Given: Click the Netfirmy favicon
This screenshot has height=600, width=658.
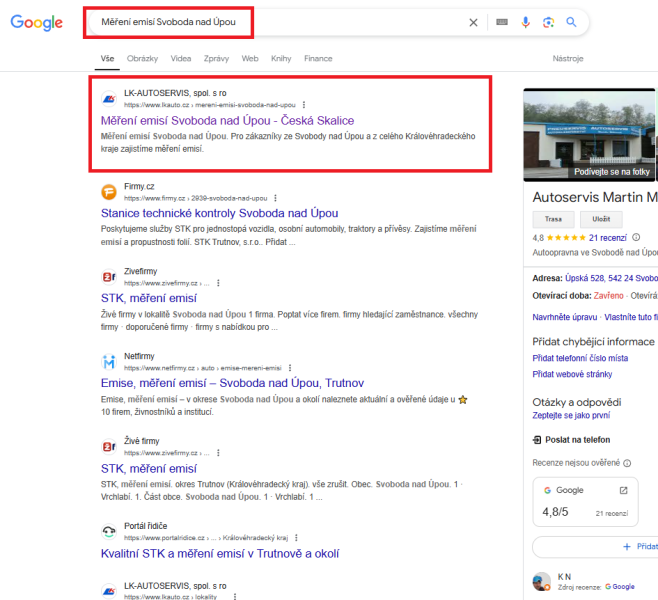Looking at the screenshot, I should (109, 362).
